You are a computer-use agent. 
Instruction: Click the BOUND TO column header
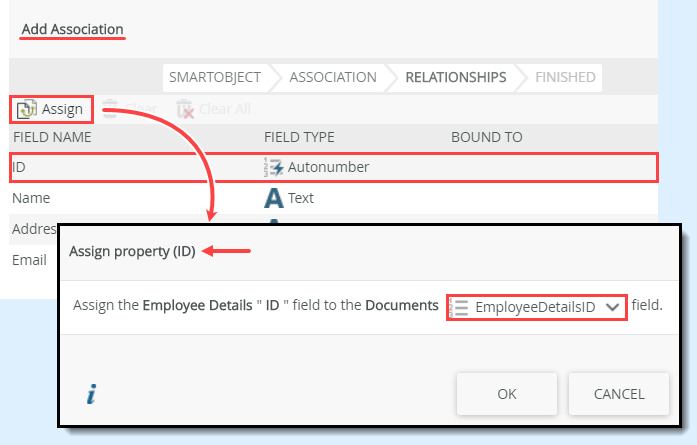[x=487, y=137]
